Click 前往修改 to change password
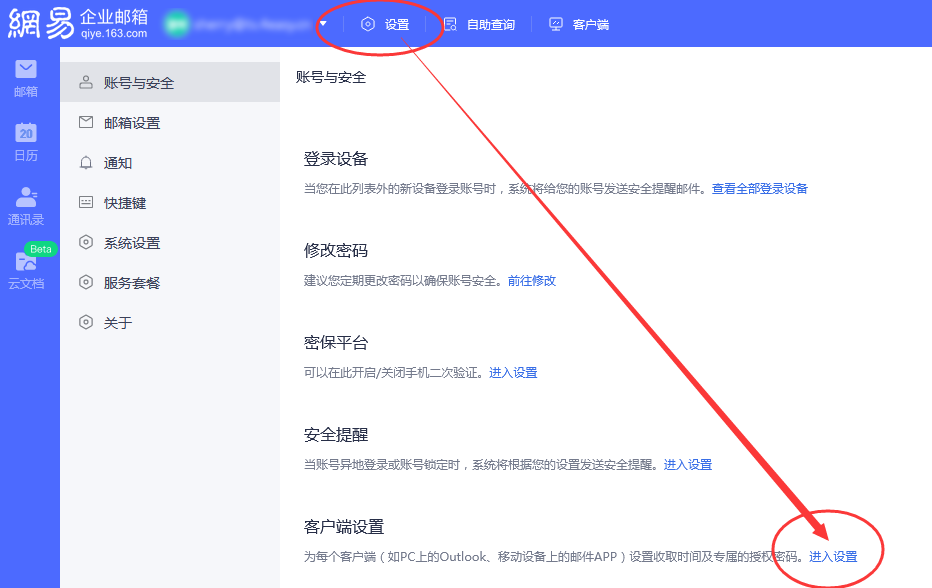 click(x=534, y=280)
